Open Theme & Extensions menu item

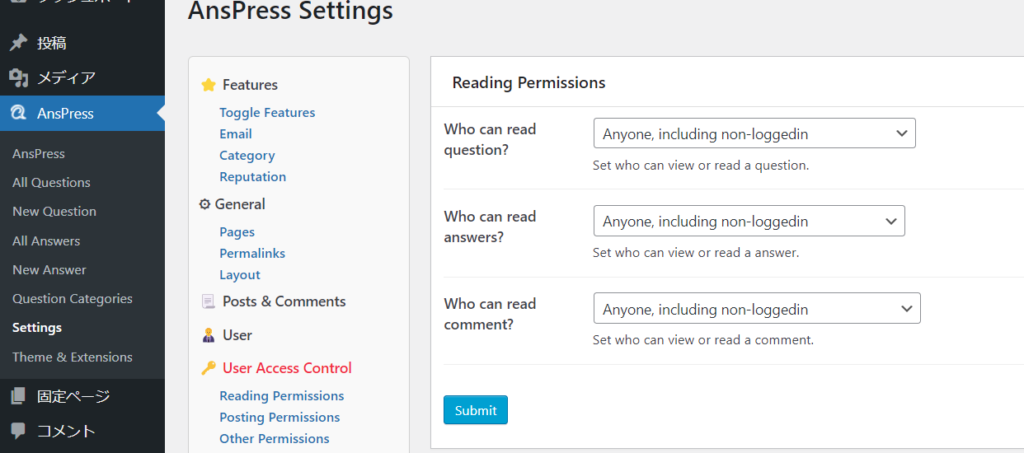click(x=72, y=357)
